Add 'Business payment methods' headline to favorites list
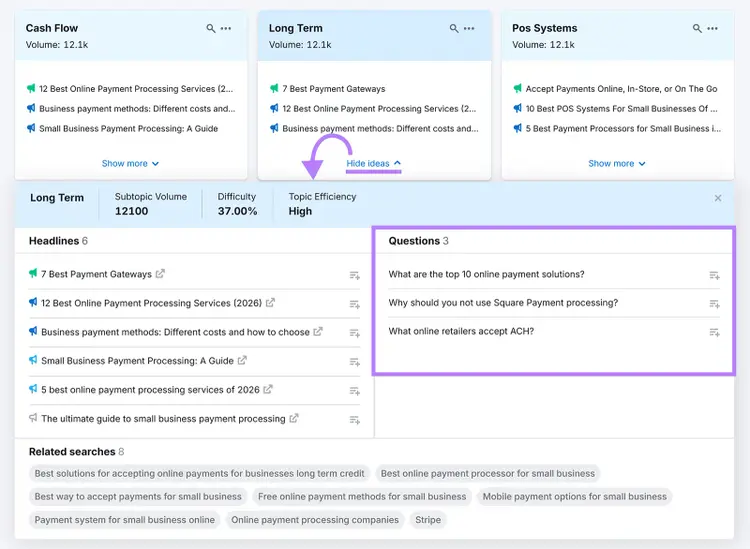The image size is (750, 549). pyautogui.click(x=354, y=333)
